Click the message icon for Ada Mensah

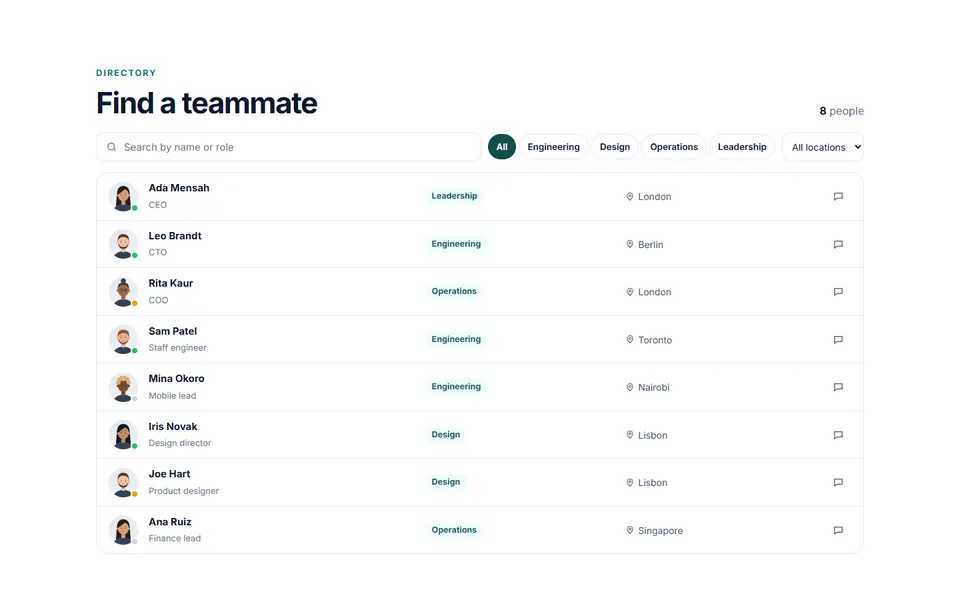838,197
